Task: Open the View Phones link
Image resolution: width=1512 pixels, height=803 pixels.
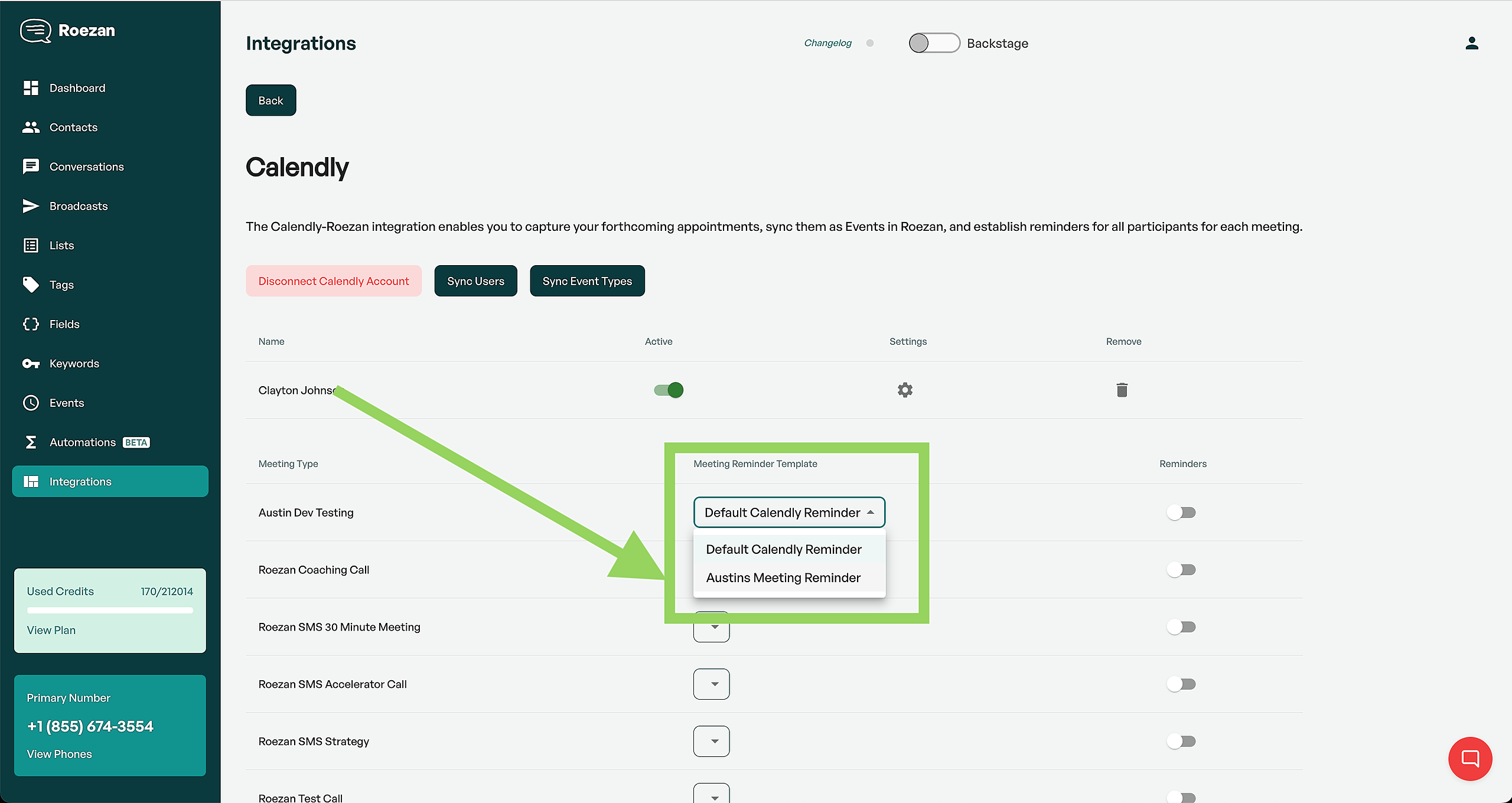Action: tap(59, 754)
